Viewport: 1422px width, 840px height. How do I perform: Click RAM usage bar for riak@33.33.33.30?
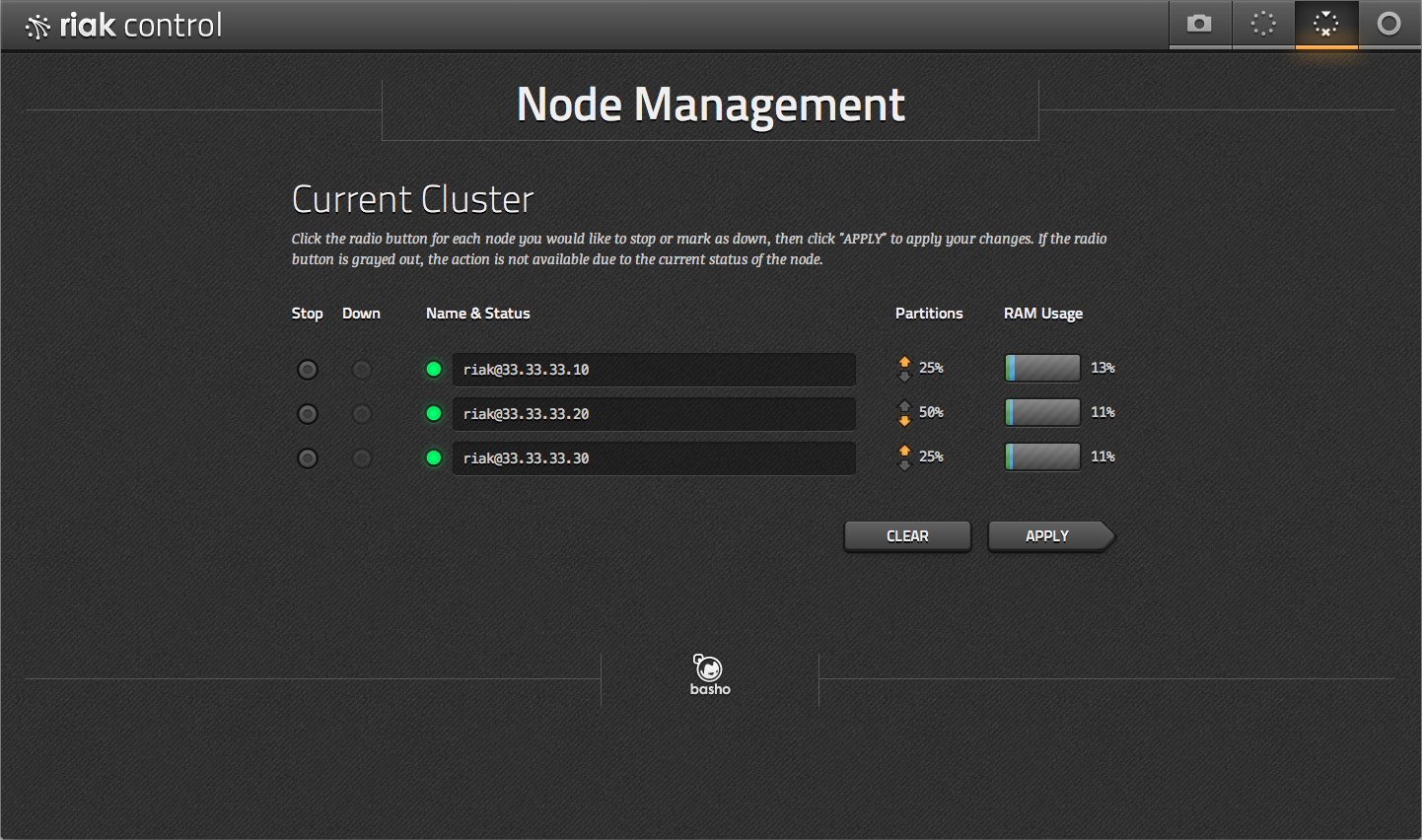(1042, 456)
